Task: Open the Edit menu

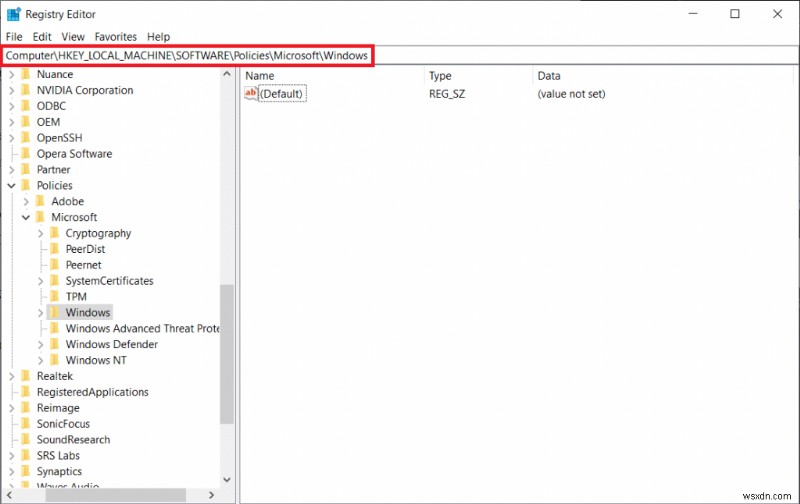Action: [42, 37]
